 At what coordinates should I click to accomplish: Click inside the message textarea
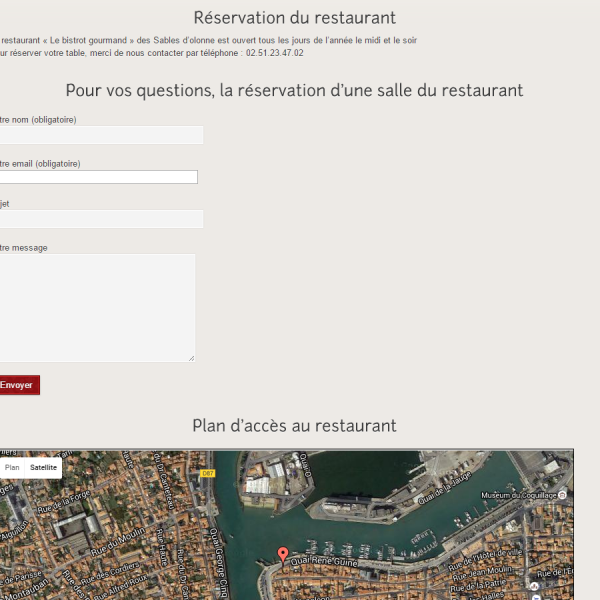[x=96, y=307]
